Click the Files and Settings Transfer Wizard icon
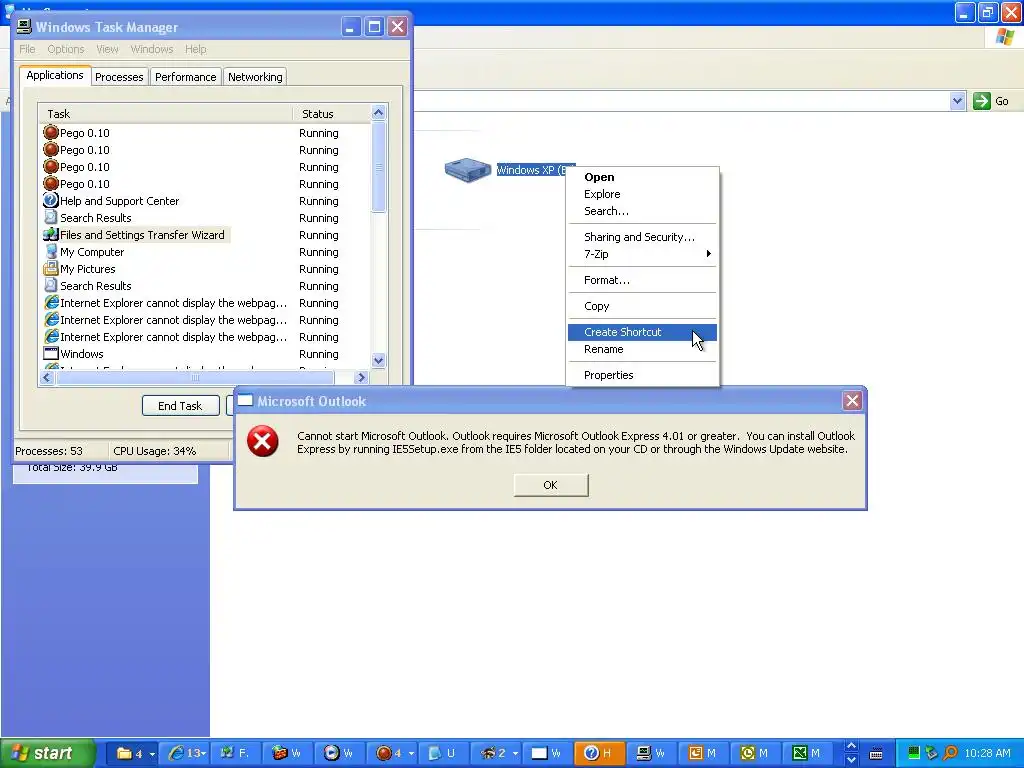 [x=50, y=234]
